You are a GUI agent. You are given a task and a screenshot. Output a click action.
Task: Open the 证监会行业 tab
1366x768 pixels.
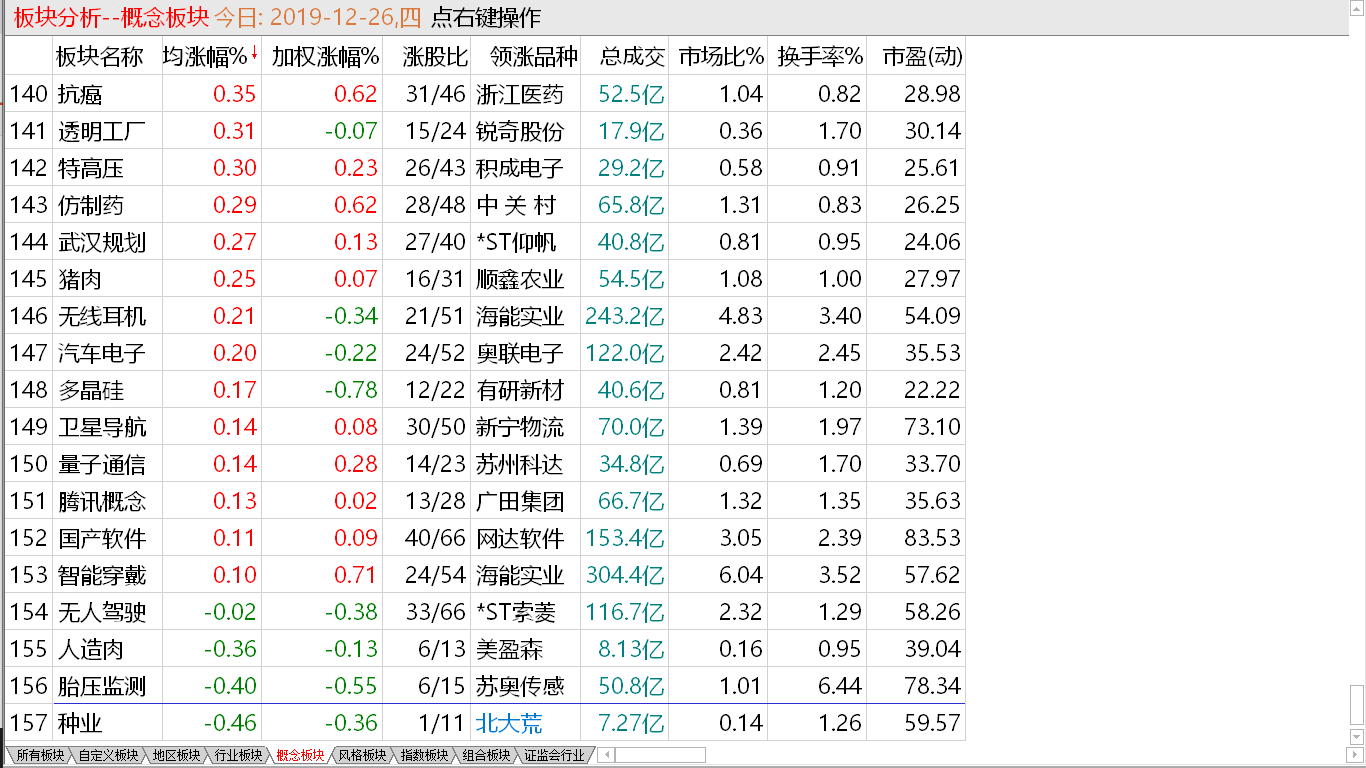(x=554, y=755)
